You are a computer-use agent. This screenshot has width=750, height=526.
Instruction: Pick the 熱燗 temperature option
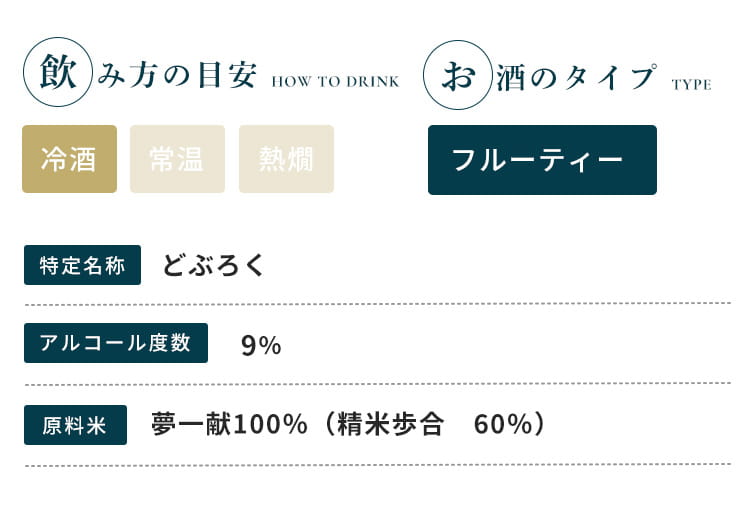(x=286, y=159)
